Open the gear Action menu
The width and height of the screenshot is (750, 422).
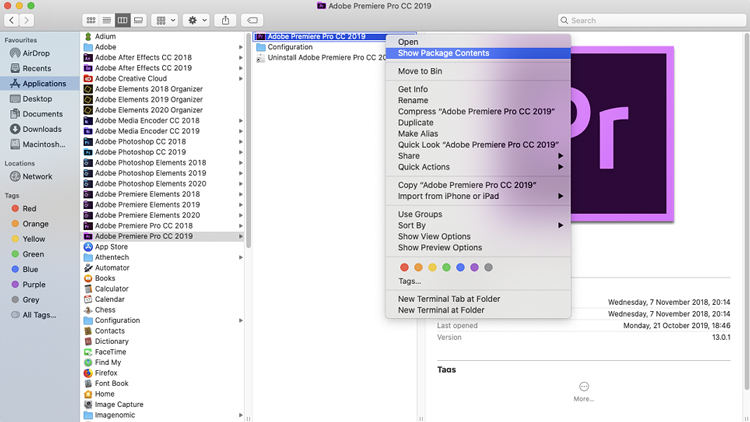(x=196, y=20)
